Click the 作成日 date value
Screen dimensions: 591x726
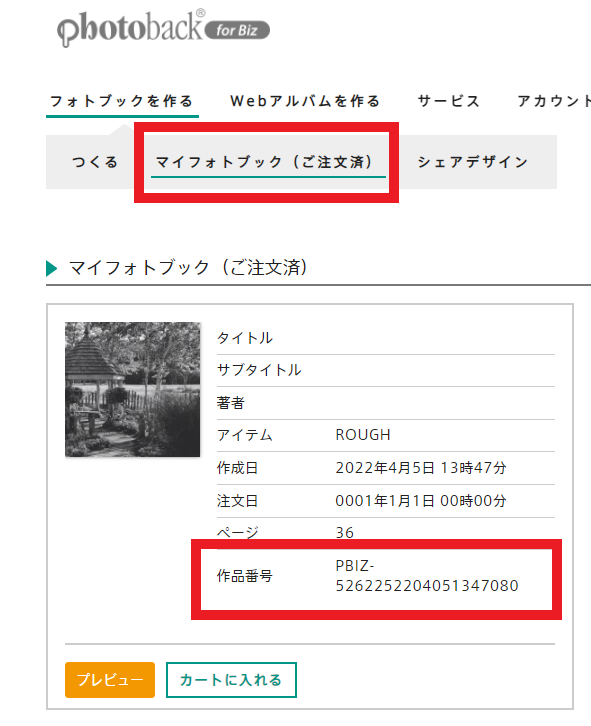pyautogui.click(x=421, y=468)
